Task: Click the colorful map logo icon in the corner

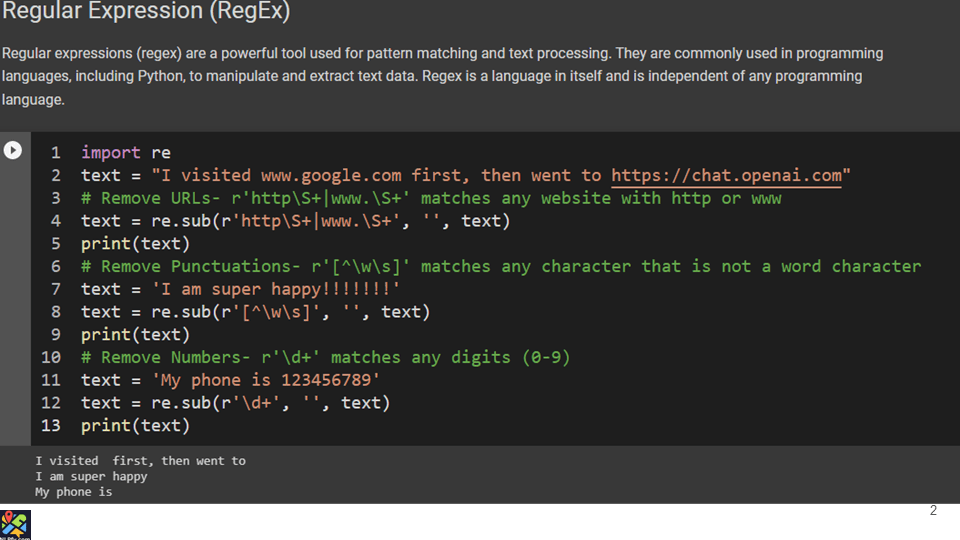Action: [x=15, y=525]
